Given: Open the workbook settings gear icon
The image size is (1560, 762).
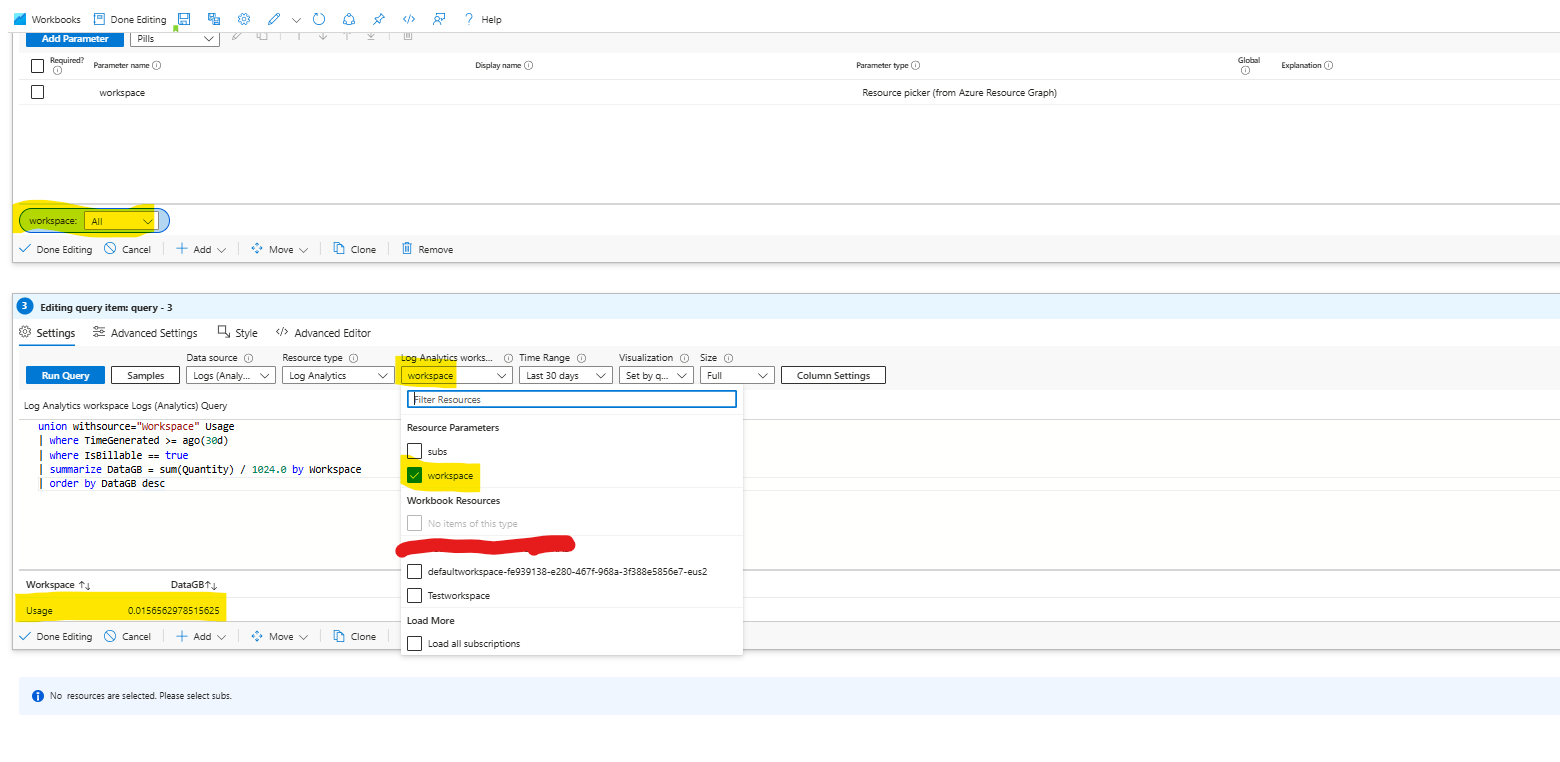Looking at the screenshot, I should coord(243,18).
